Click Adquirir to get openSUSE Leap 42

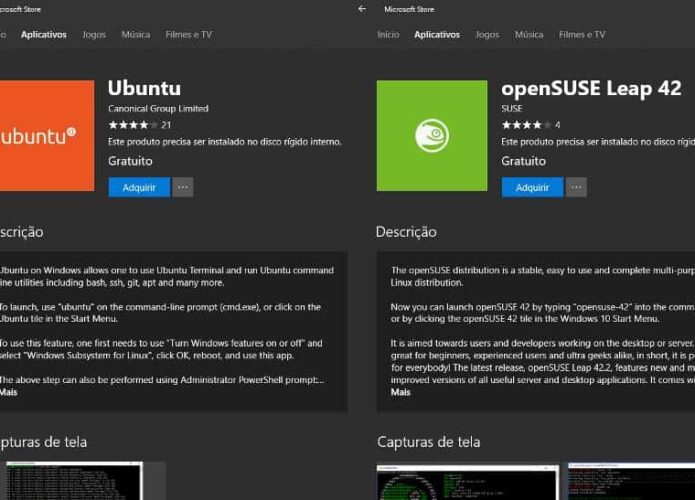(x=532, y=187)
